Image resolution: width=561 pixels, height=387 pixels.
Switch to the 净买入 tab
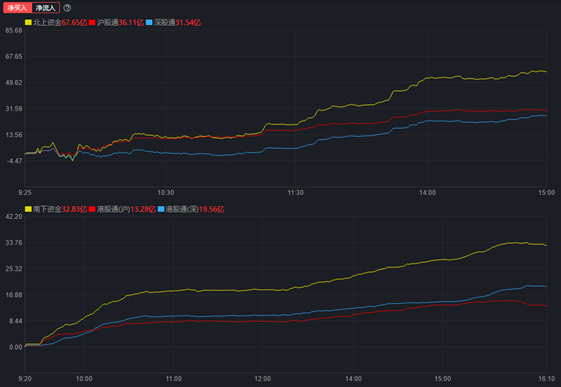click(x=18, y=8)
